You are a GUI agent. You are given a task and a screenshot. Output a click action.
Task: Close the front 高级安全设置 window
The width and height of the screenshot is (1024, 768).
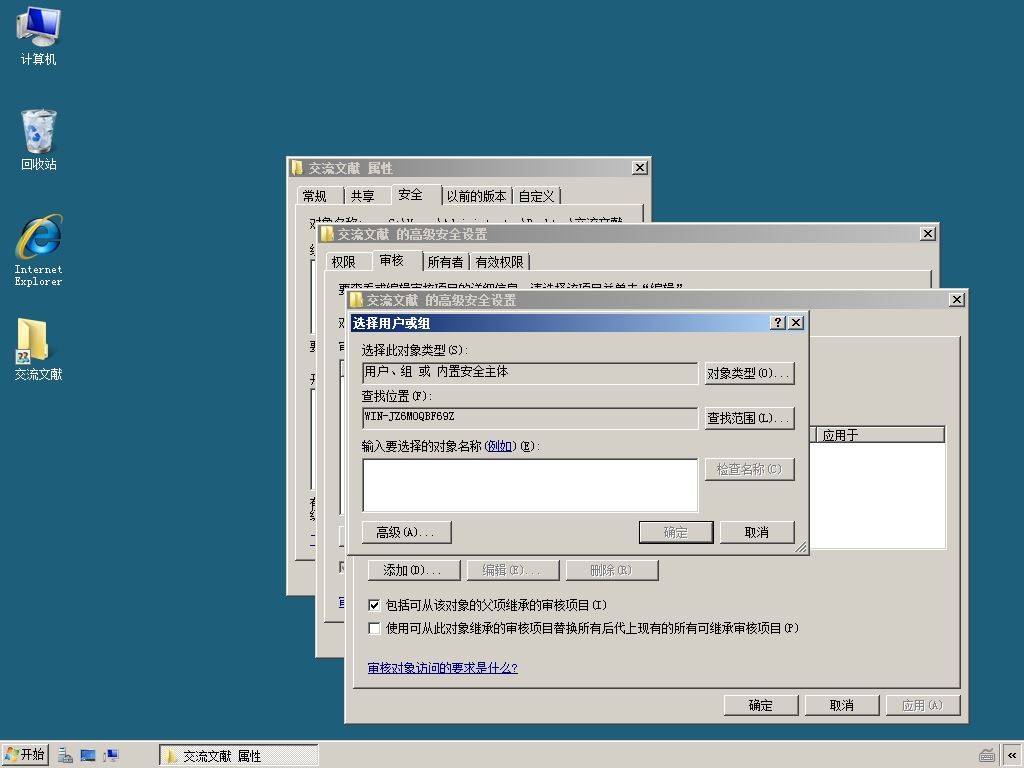(957, 300)
